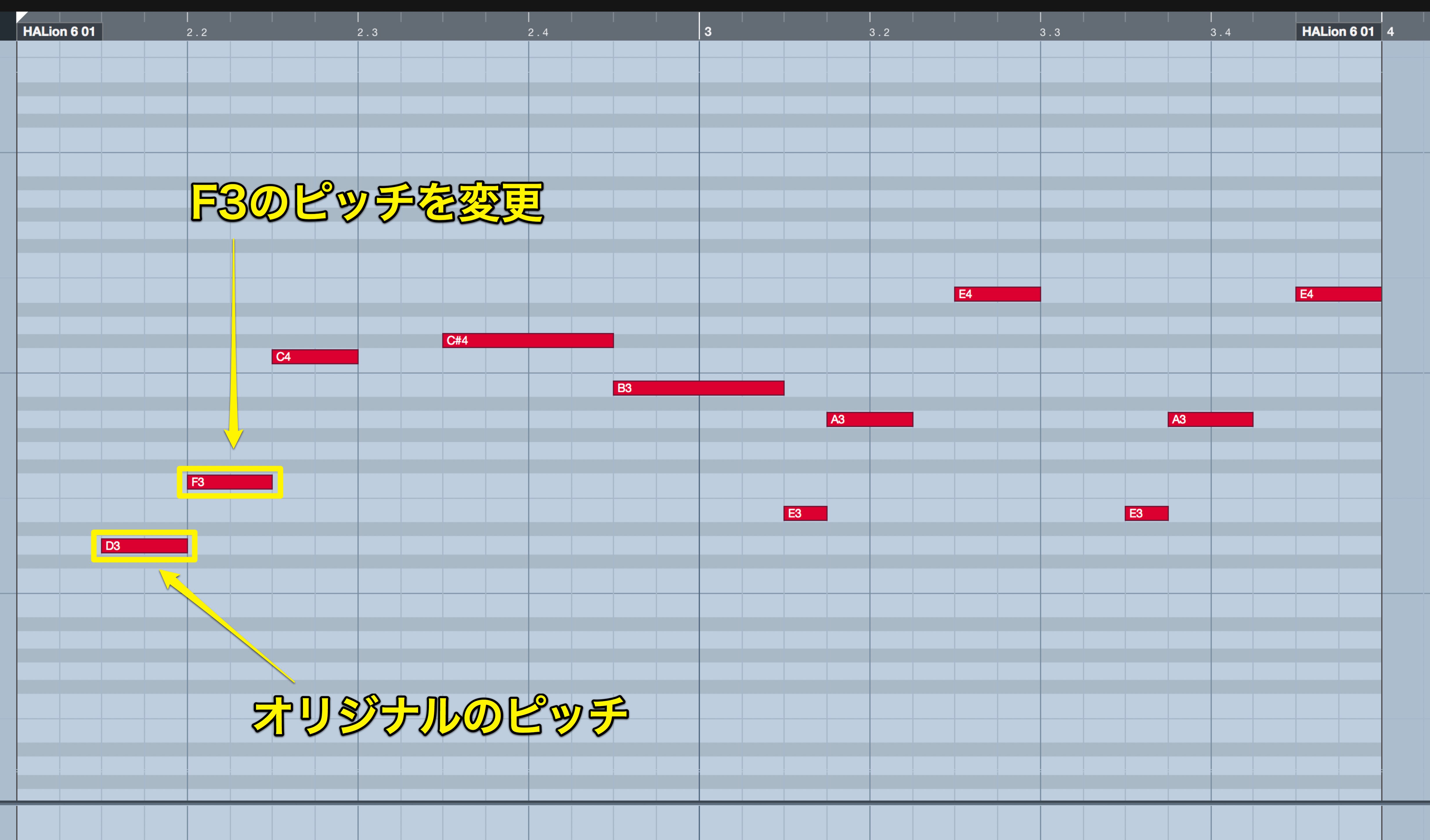1430x840 pixels.
Task: Select the E4 note ending at 3.3
Action: 998,294
